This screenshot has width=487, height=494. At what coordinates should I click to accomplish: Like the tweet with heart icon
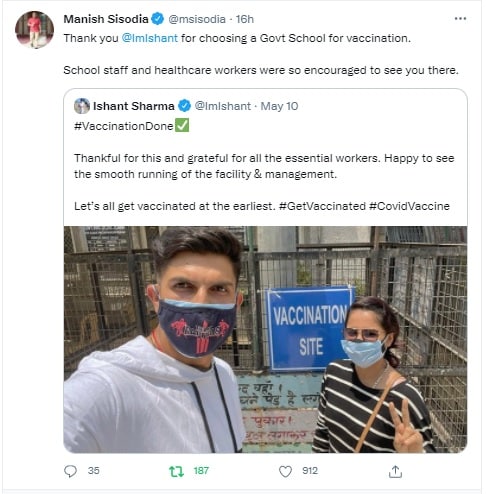tap(285, 471)
